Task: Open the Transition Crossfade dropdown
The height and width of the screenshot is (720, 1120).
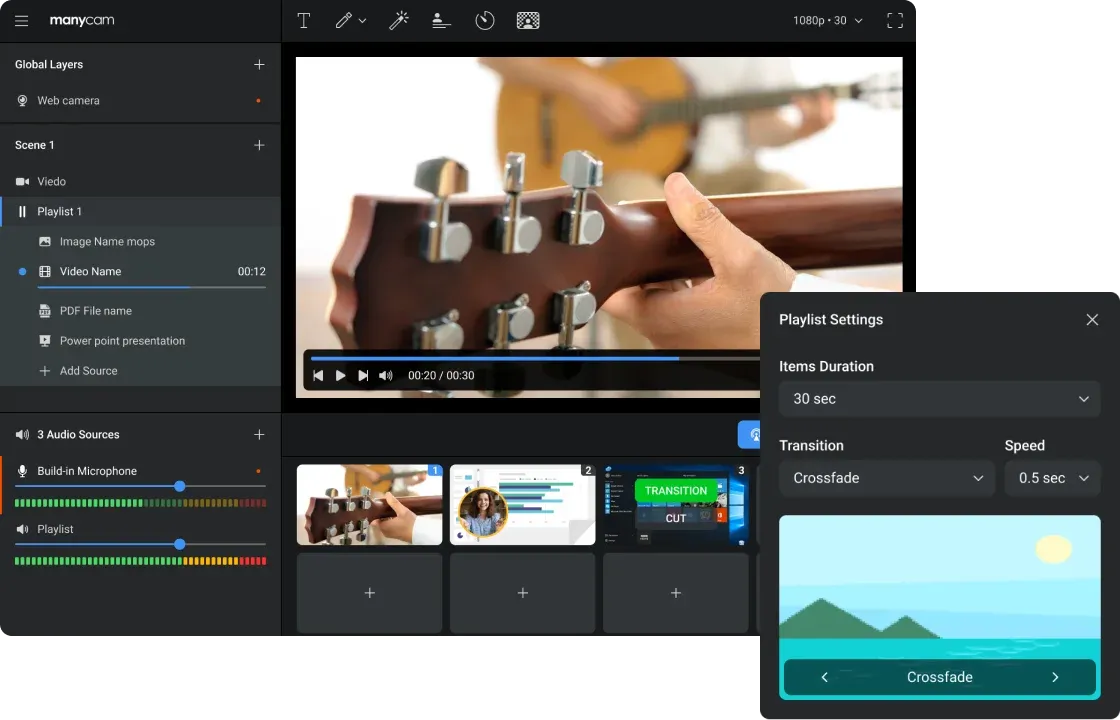Action: tap(887, 478)
